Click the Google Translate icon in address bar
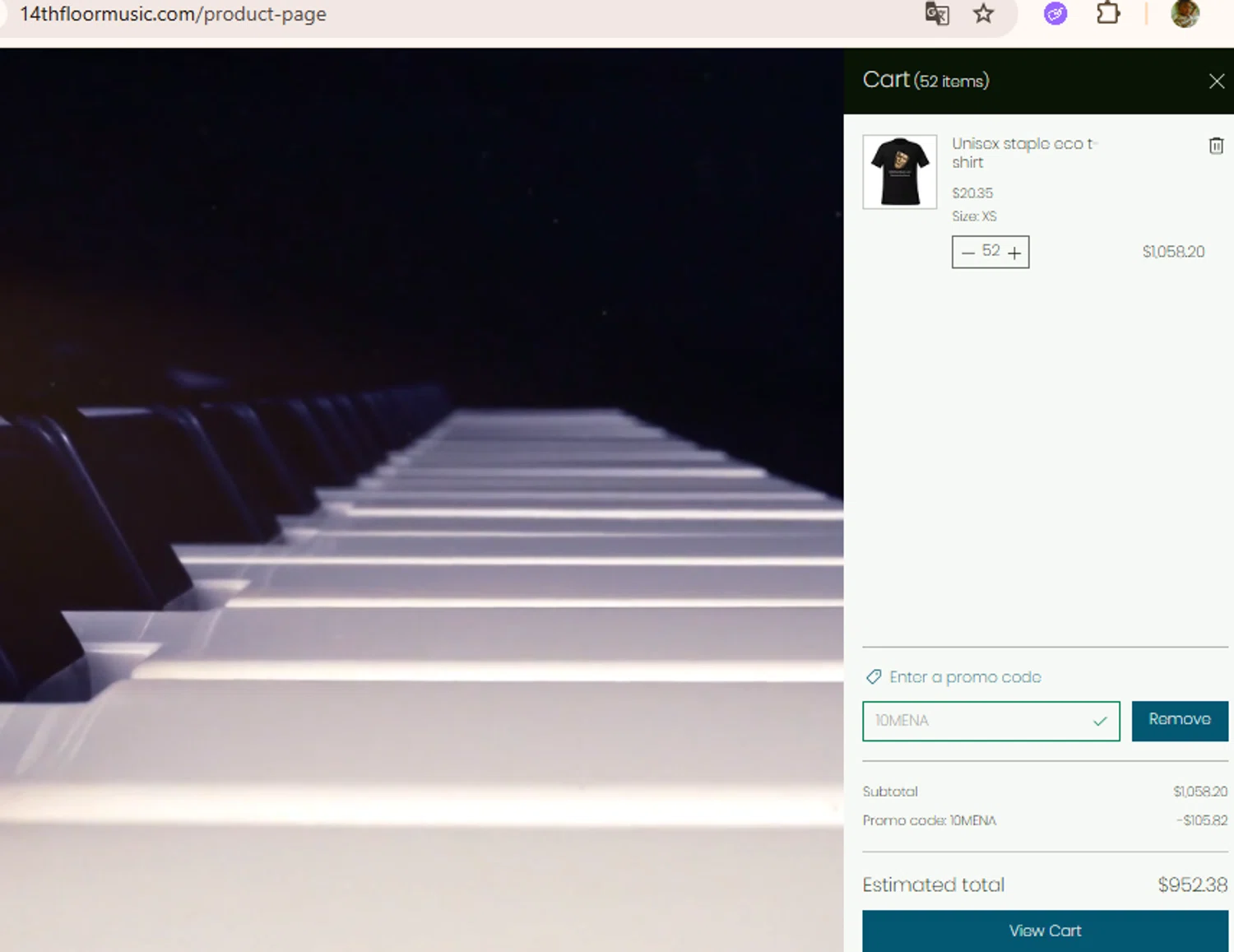The height and width of the screenshot is (952, 1234). coord(937,14)
